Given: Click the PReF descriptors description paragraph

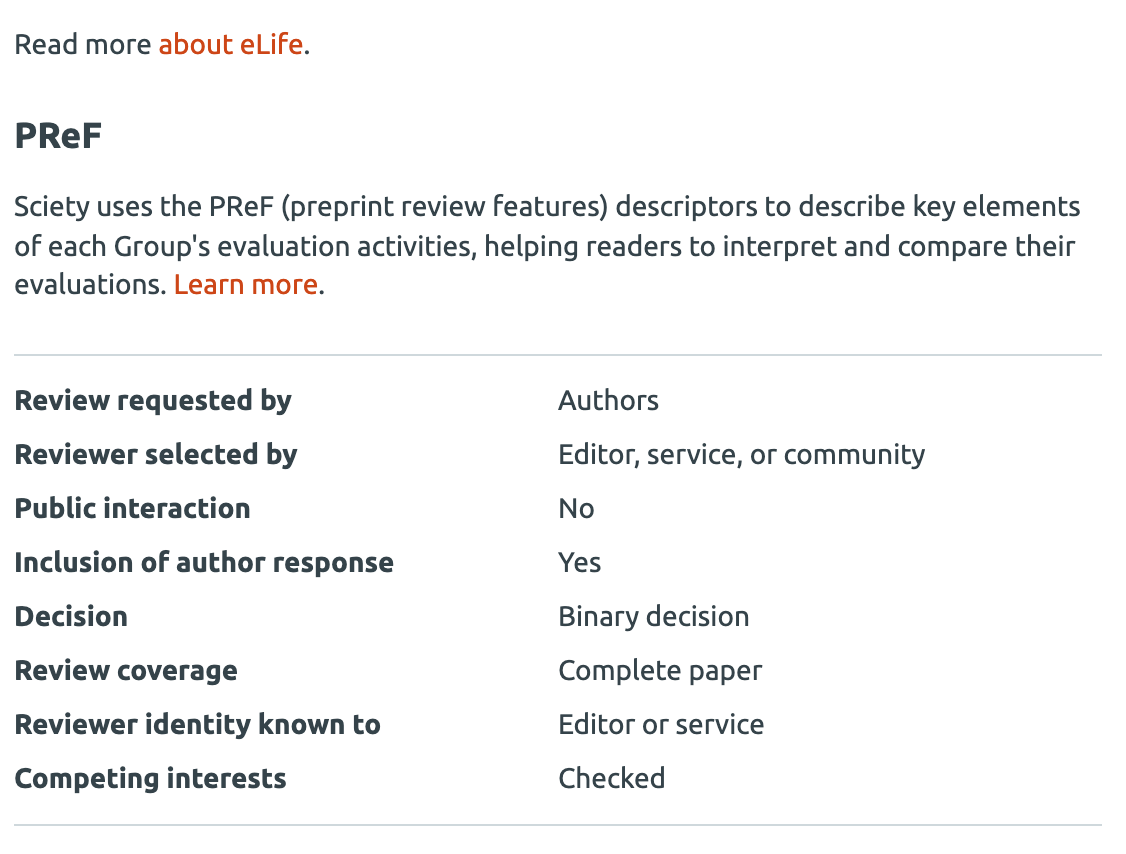Looking at the screenshot, I should coord(547,246).
